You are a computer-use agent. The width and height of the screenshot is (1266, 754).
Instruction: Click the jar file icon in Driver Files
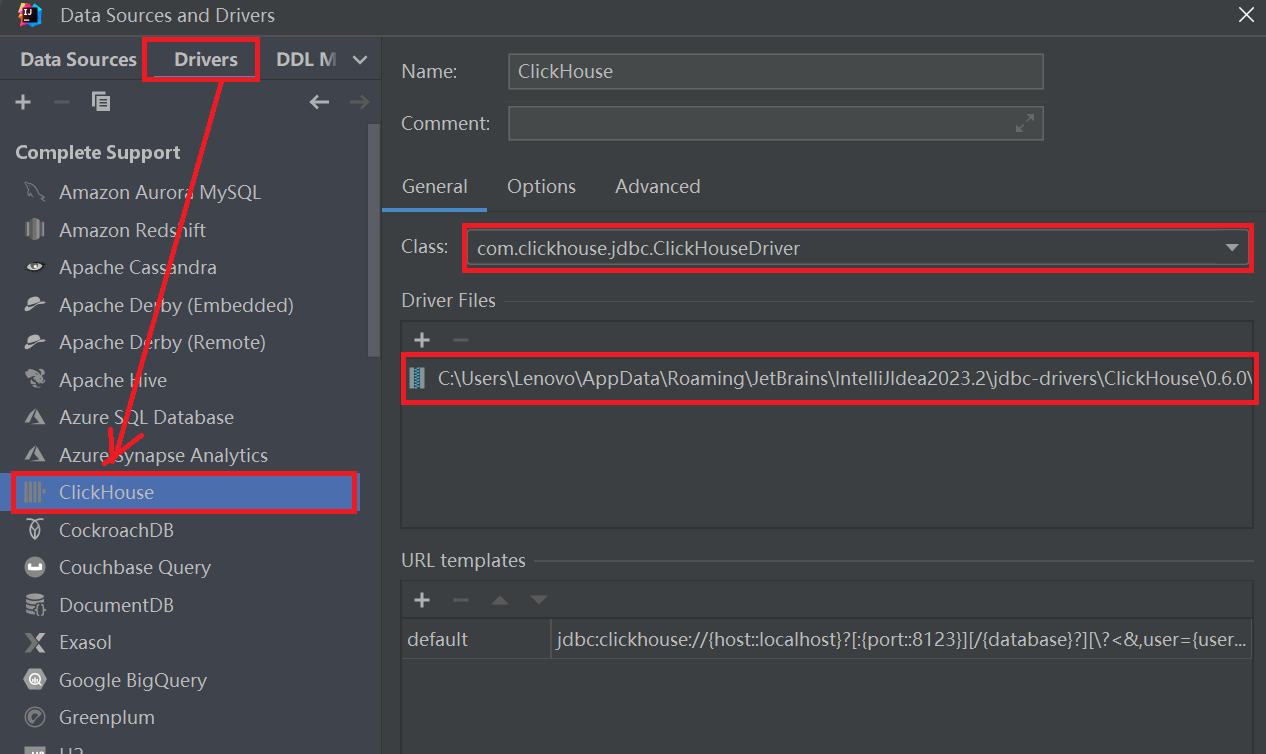pos(417,379)
